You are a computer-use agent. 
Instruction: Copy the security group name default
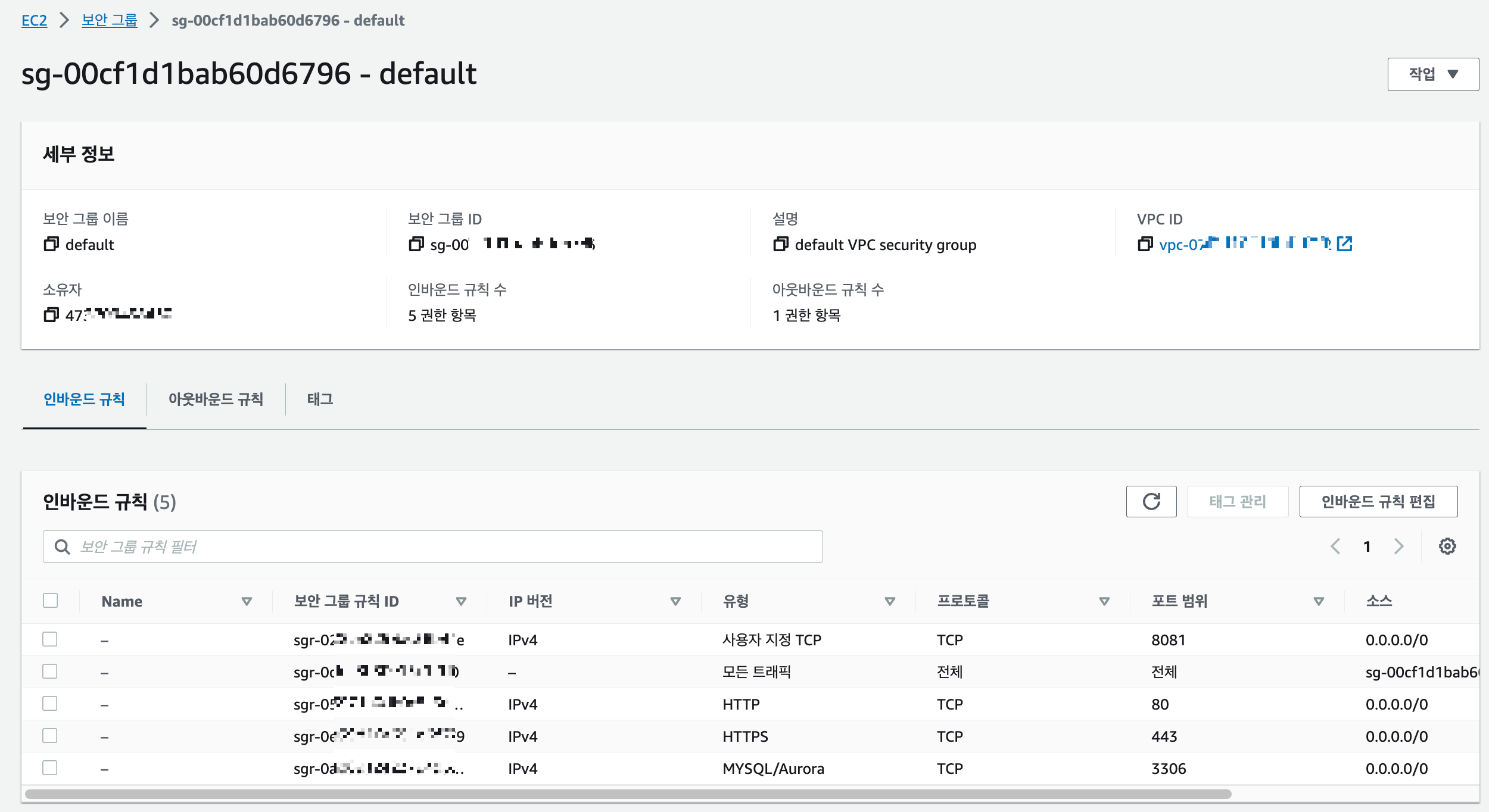click(x=51, y=244)
